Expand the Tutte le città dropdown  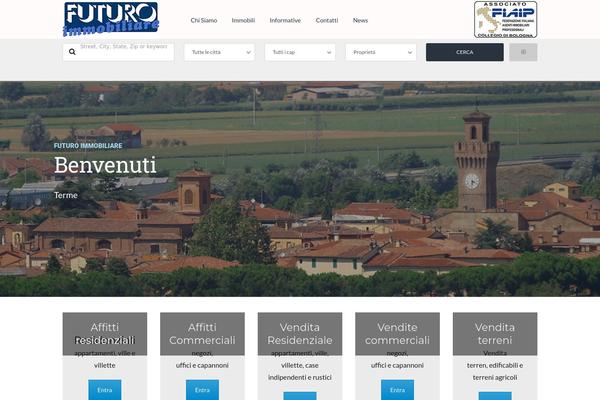tap(219, 52)
